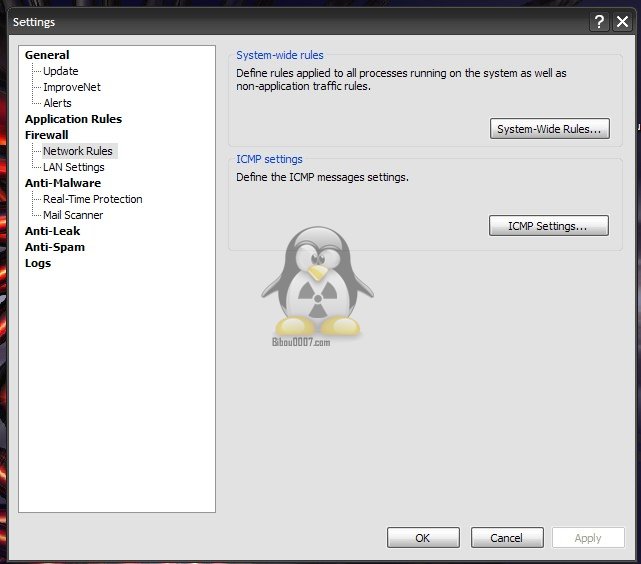Image resolution: width=641 pixels, height=564 pixels.
Task: Confirm with the OK button
Action: point(423,537)
